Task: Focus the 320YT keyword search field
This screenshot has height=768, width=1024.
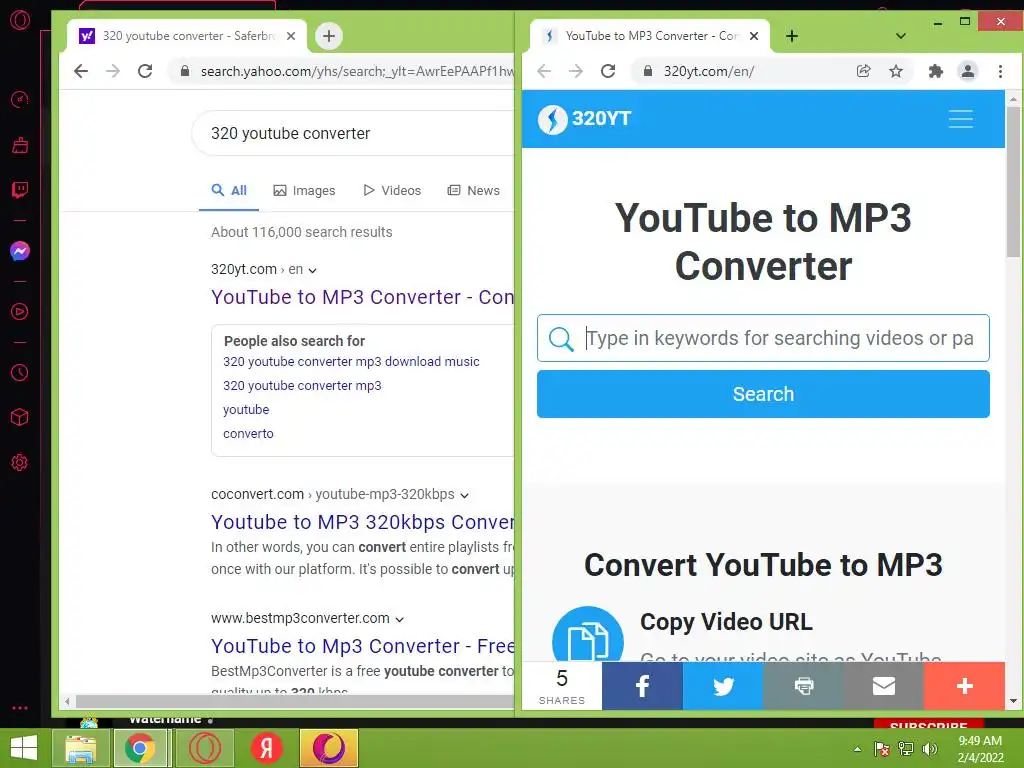Action: (763, 338)
